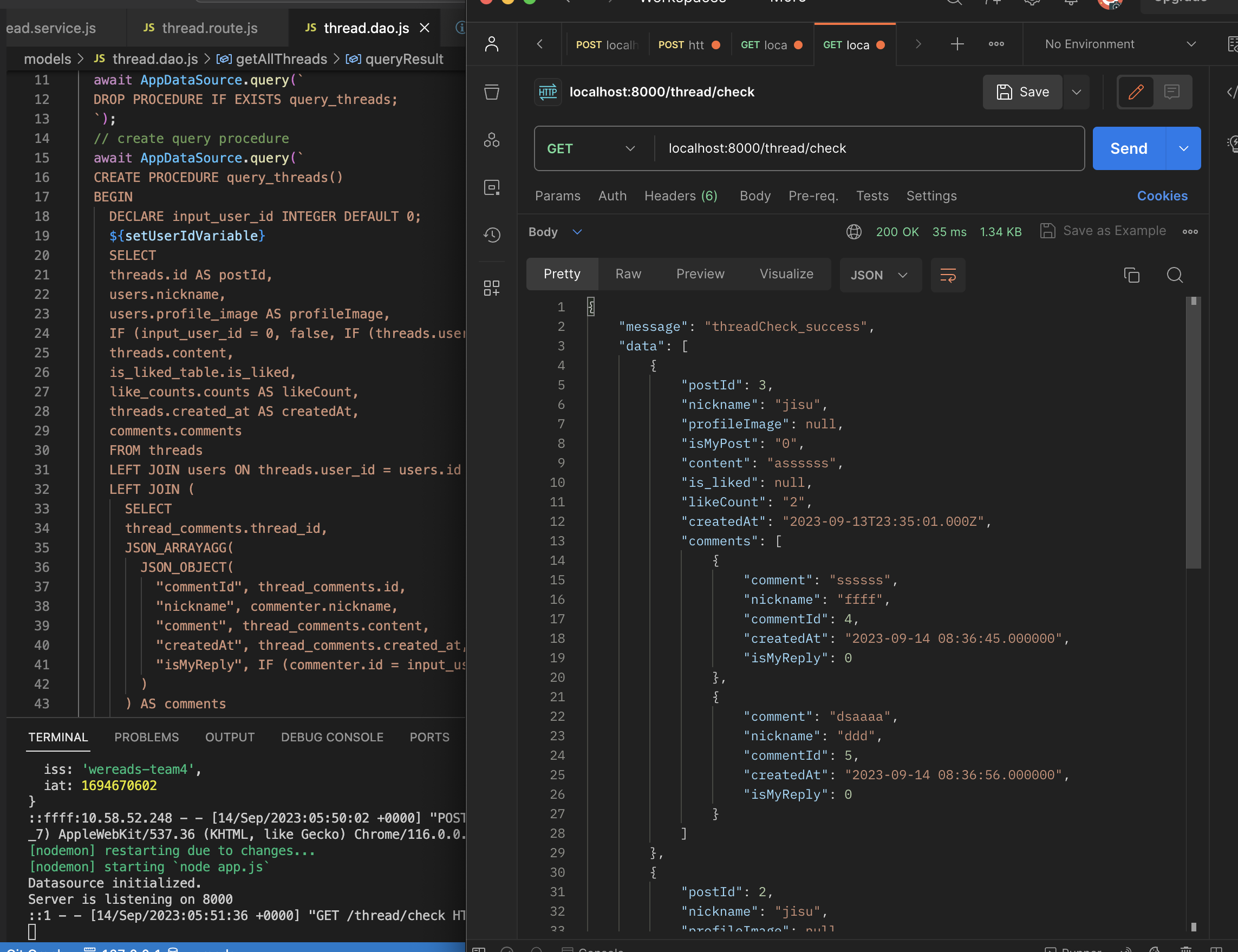Switch to DEBUG CONSOLE panel in VS Code

tap(332, 737)
